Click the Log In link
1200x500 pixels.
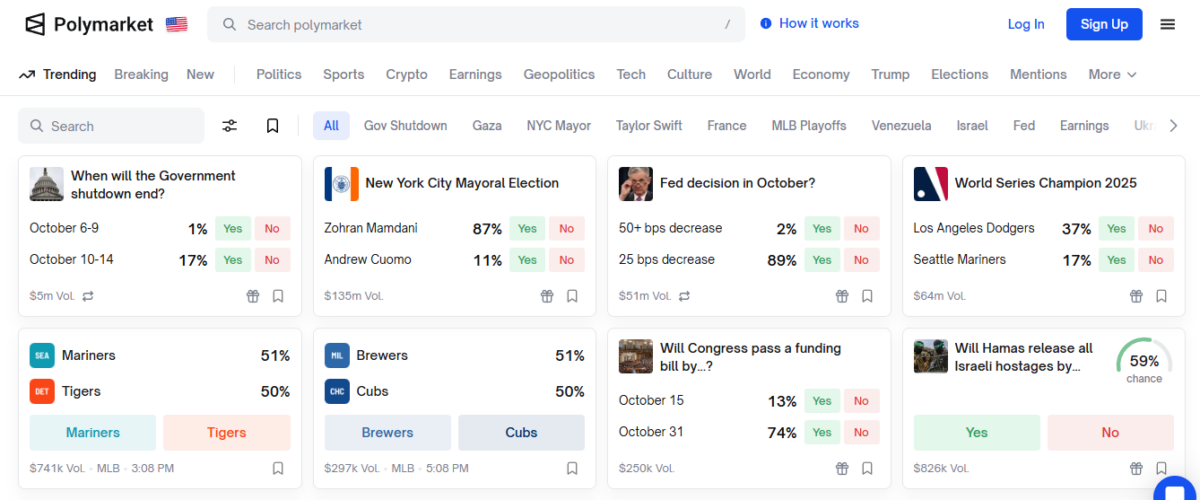click(x=1026, y=24)
